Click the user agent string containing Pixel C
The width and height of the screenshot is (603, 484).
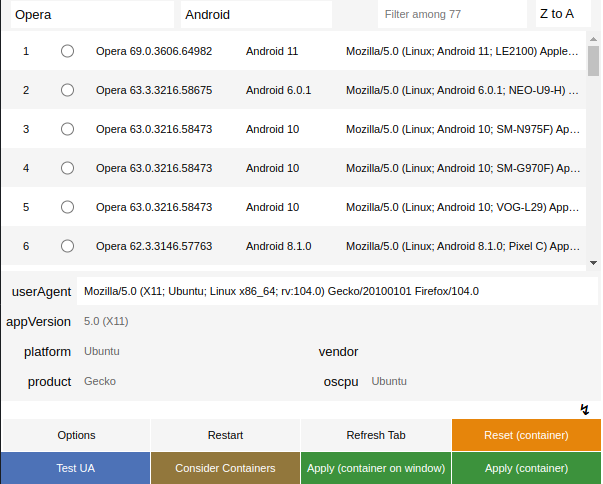point(463,246)
